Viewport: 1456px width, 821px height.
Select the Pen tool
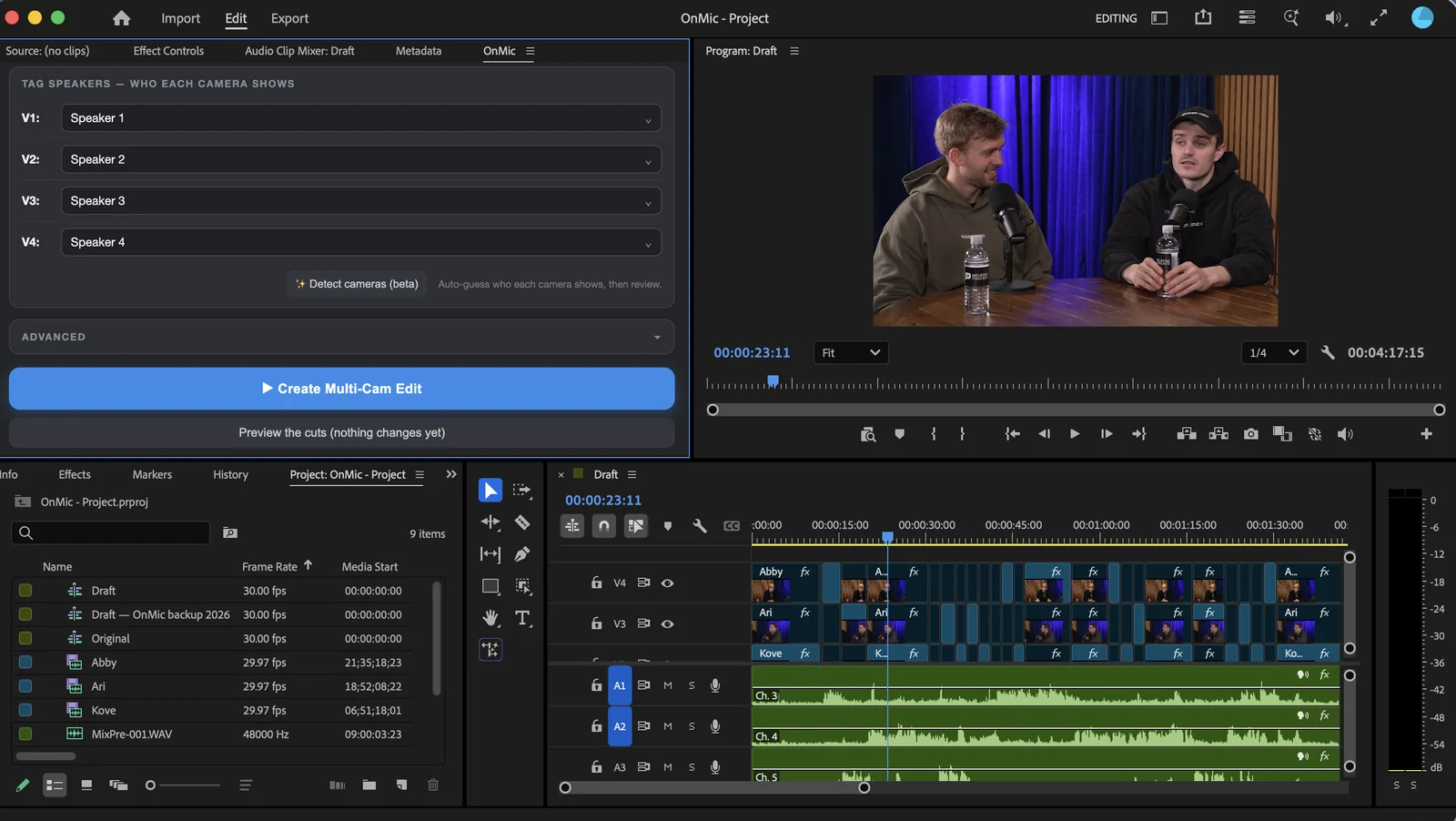pyautogui.click(x=522, y=554)
